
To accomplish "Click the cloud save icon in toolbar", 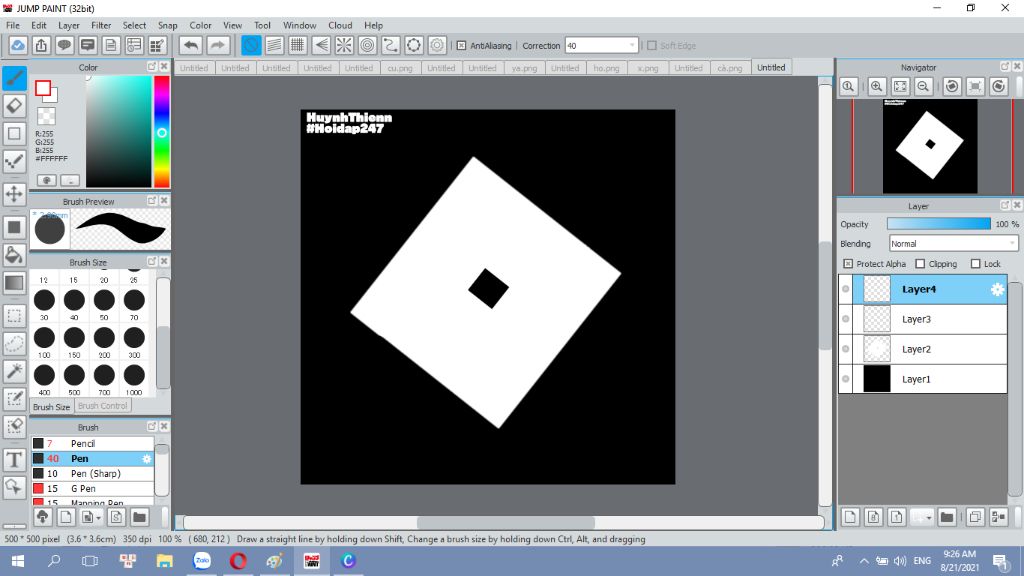I will coord(18,45).
